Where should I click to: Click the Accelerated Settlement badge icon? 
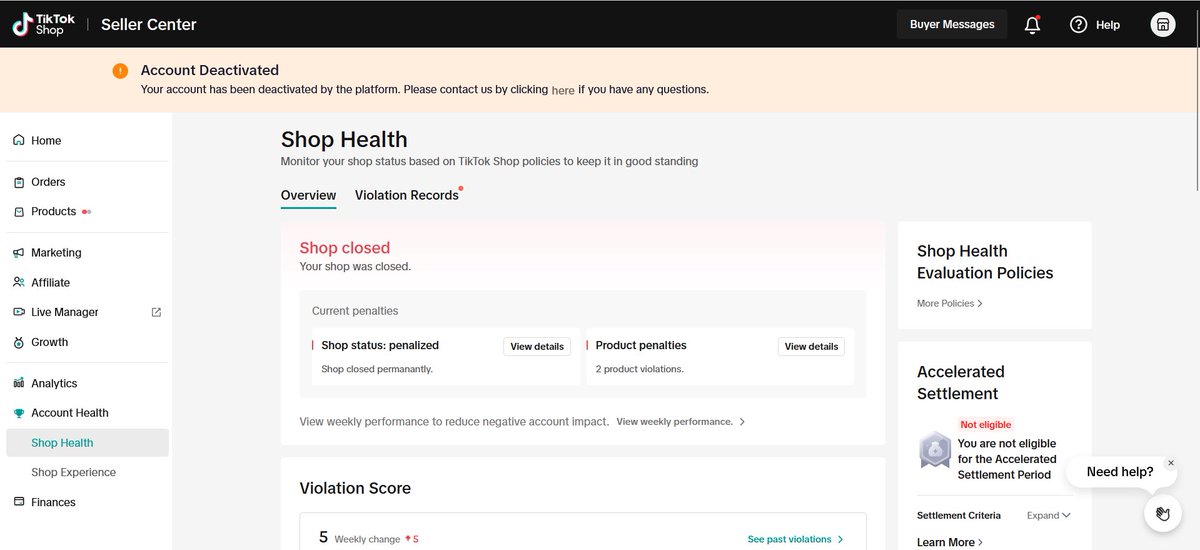[935, 450]
